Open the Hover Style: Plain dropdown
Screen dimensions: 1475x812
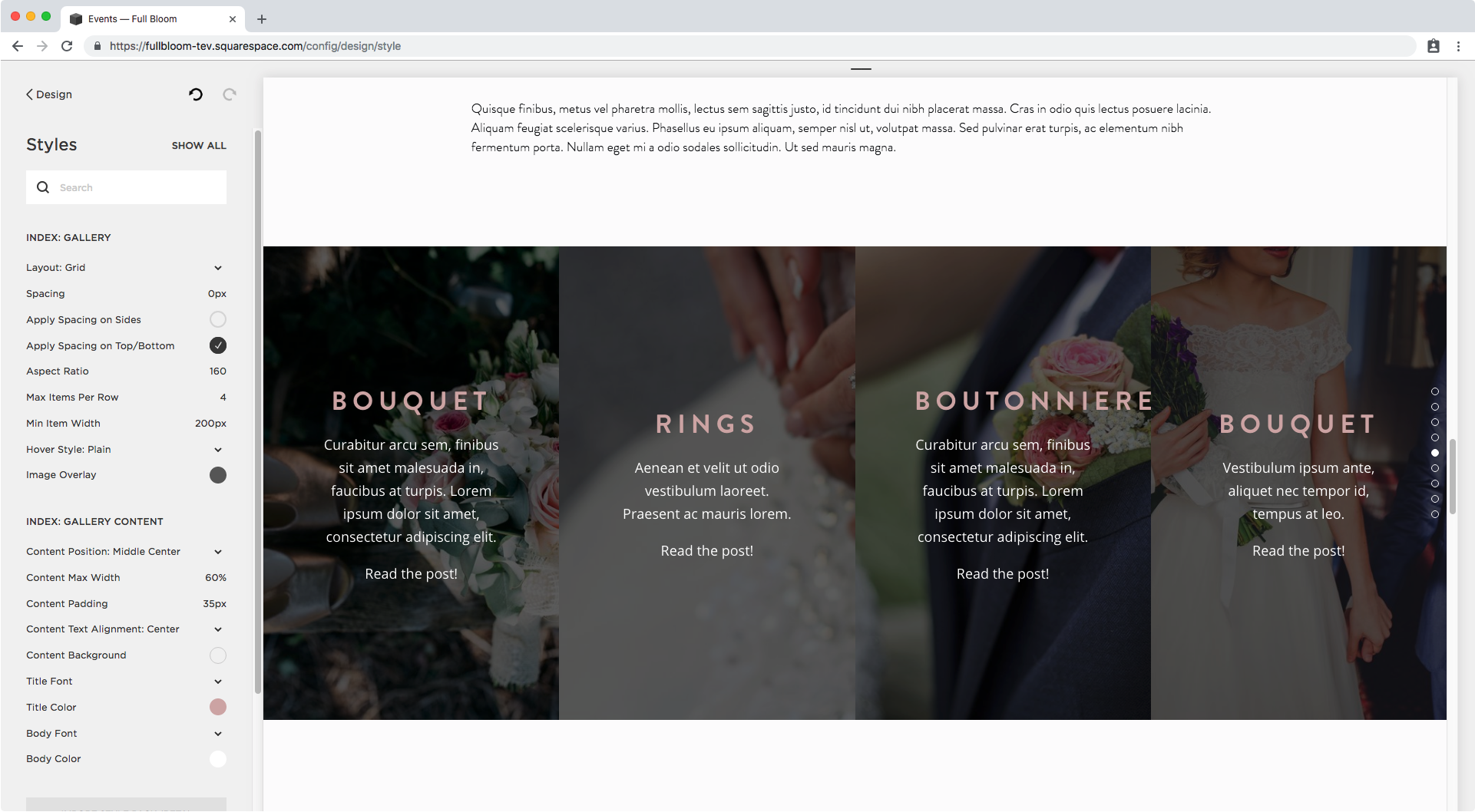(126, 450)
